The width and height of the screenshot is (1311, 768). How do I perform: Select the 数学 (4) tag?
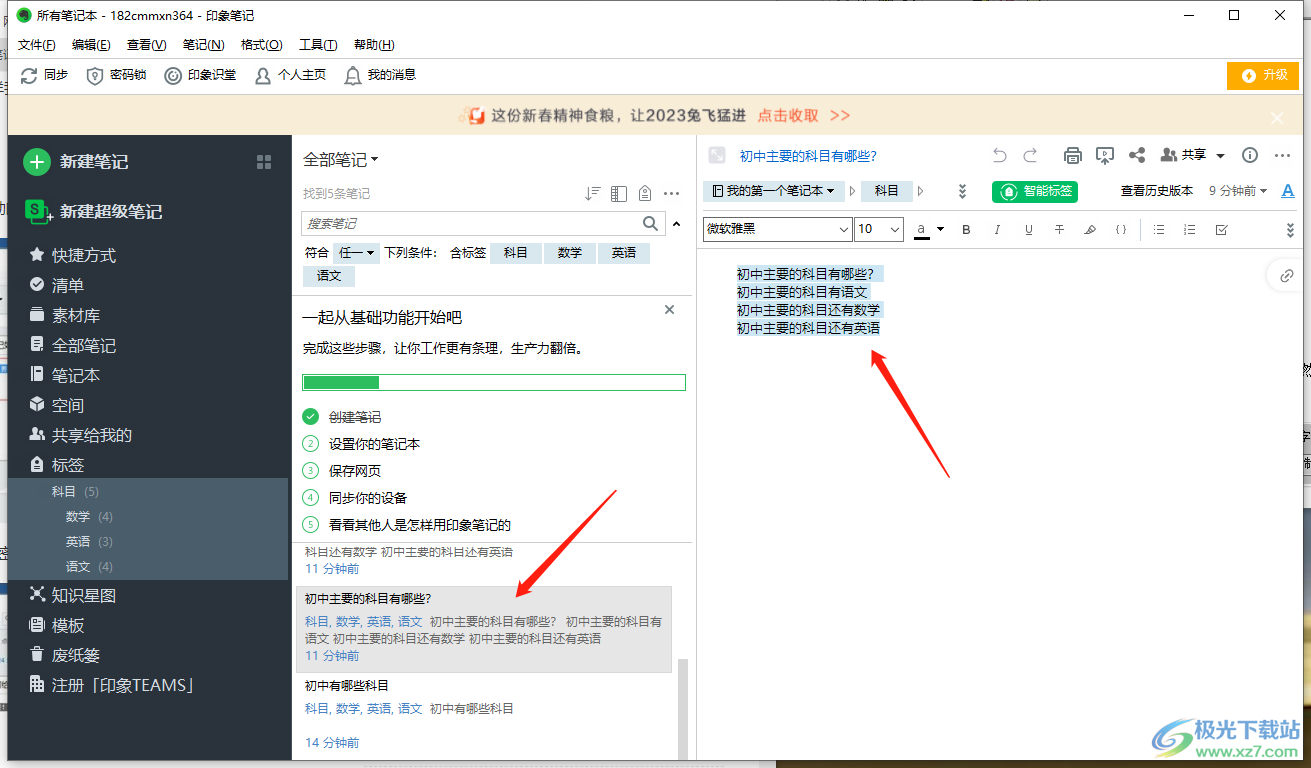click(x=89, y=517)
